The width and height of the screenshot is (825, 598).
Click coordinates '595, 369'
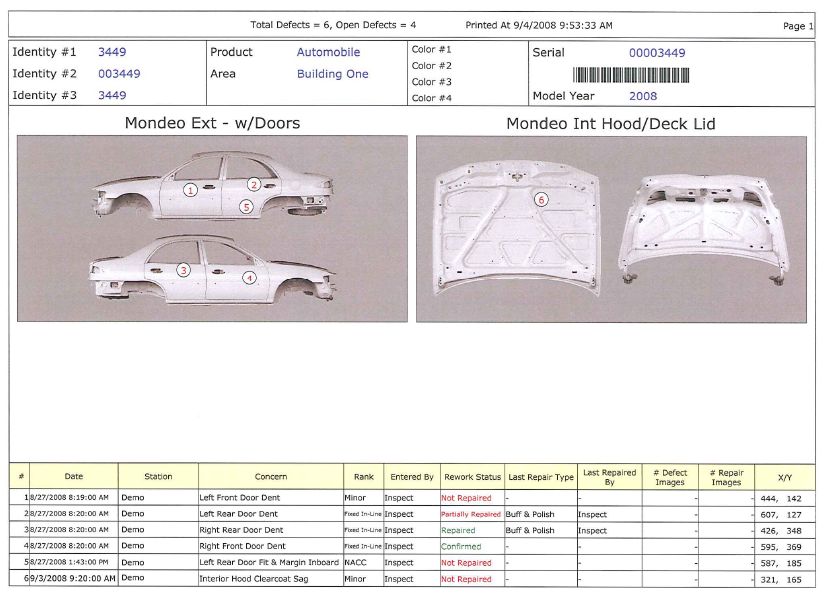coord(781,547)
